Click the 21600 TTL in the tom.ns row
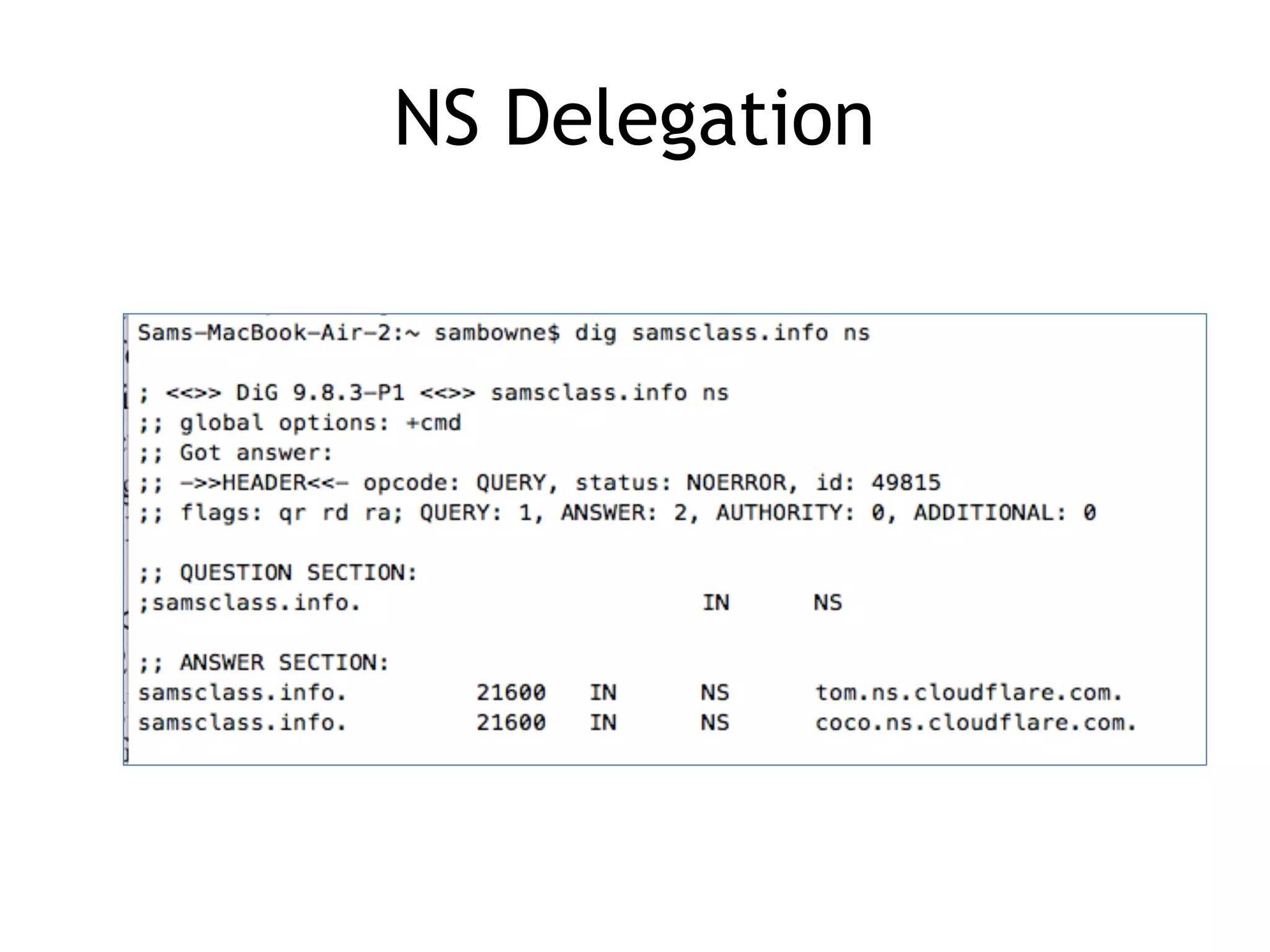The height and width of the screenshot is (952, 1270). coord(511,692)
